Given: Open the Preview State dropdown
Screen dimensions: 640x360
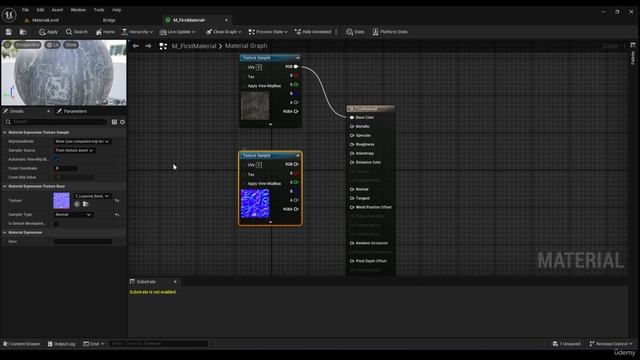Looking at the screenshot, I should (x=268, y=32).
